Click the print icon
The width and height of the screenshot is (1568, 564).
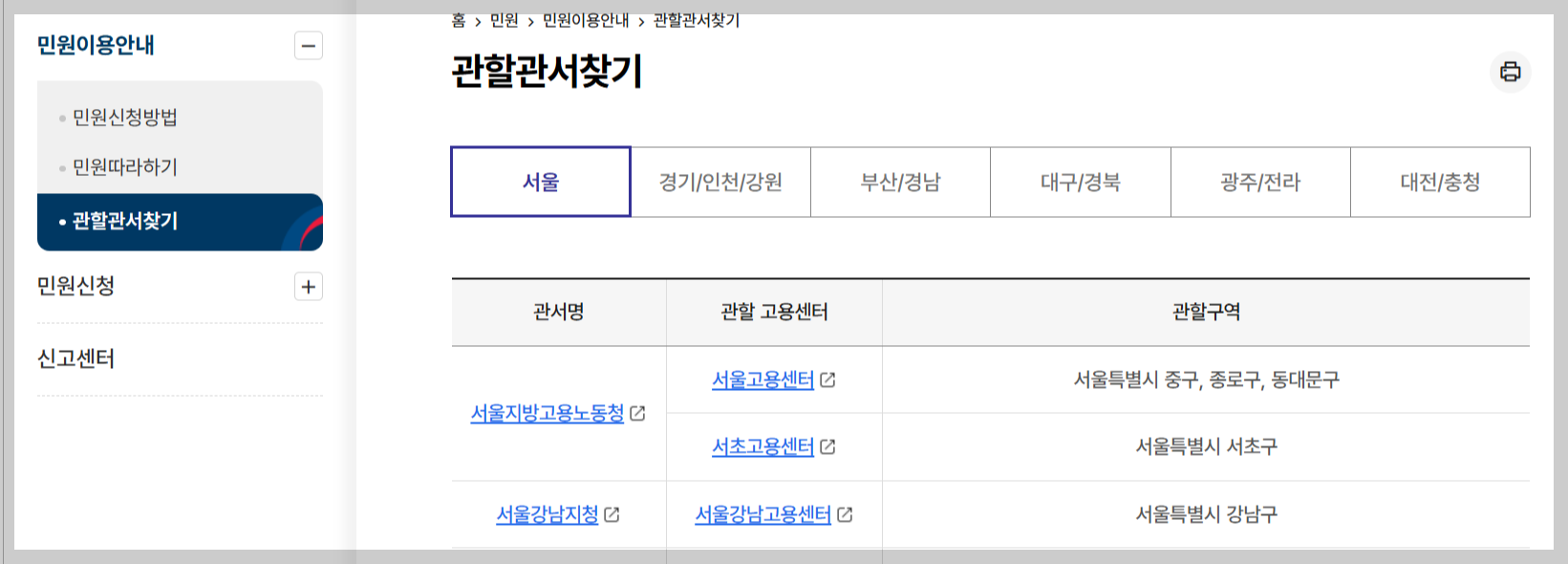[x=1511, y=72]
